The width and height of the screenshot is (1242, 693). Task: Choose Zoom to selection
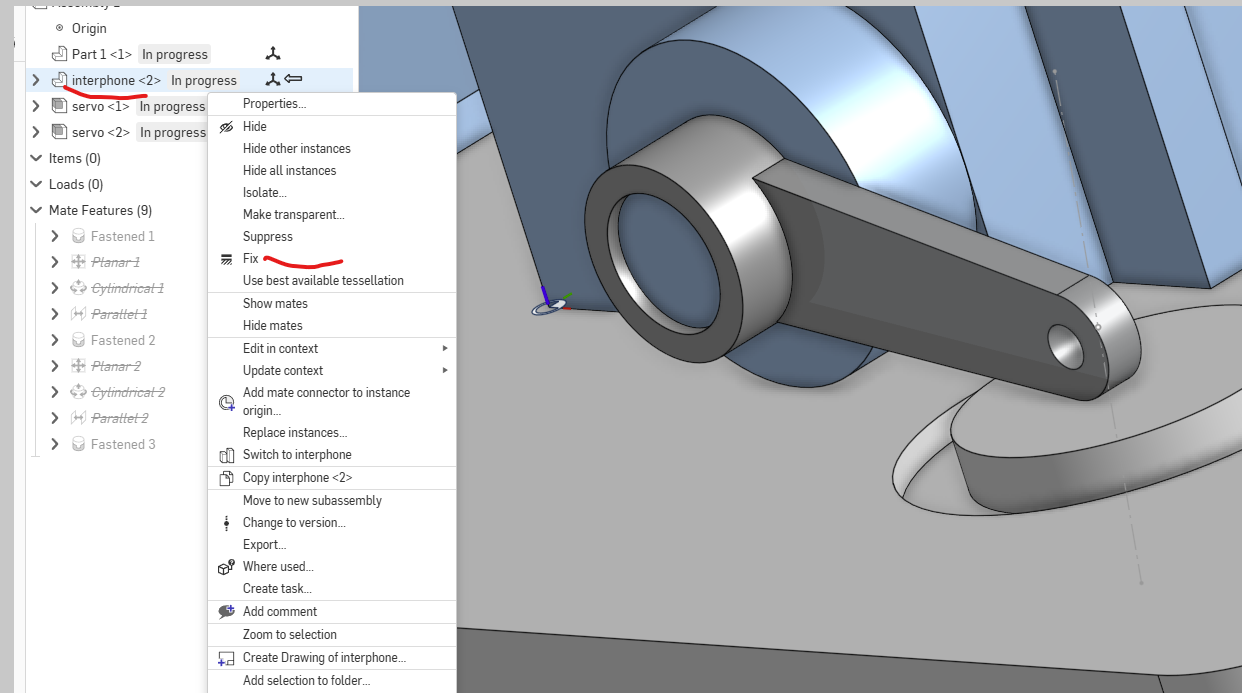(x=290, y=635)
